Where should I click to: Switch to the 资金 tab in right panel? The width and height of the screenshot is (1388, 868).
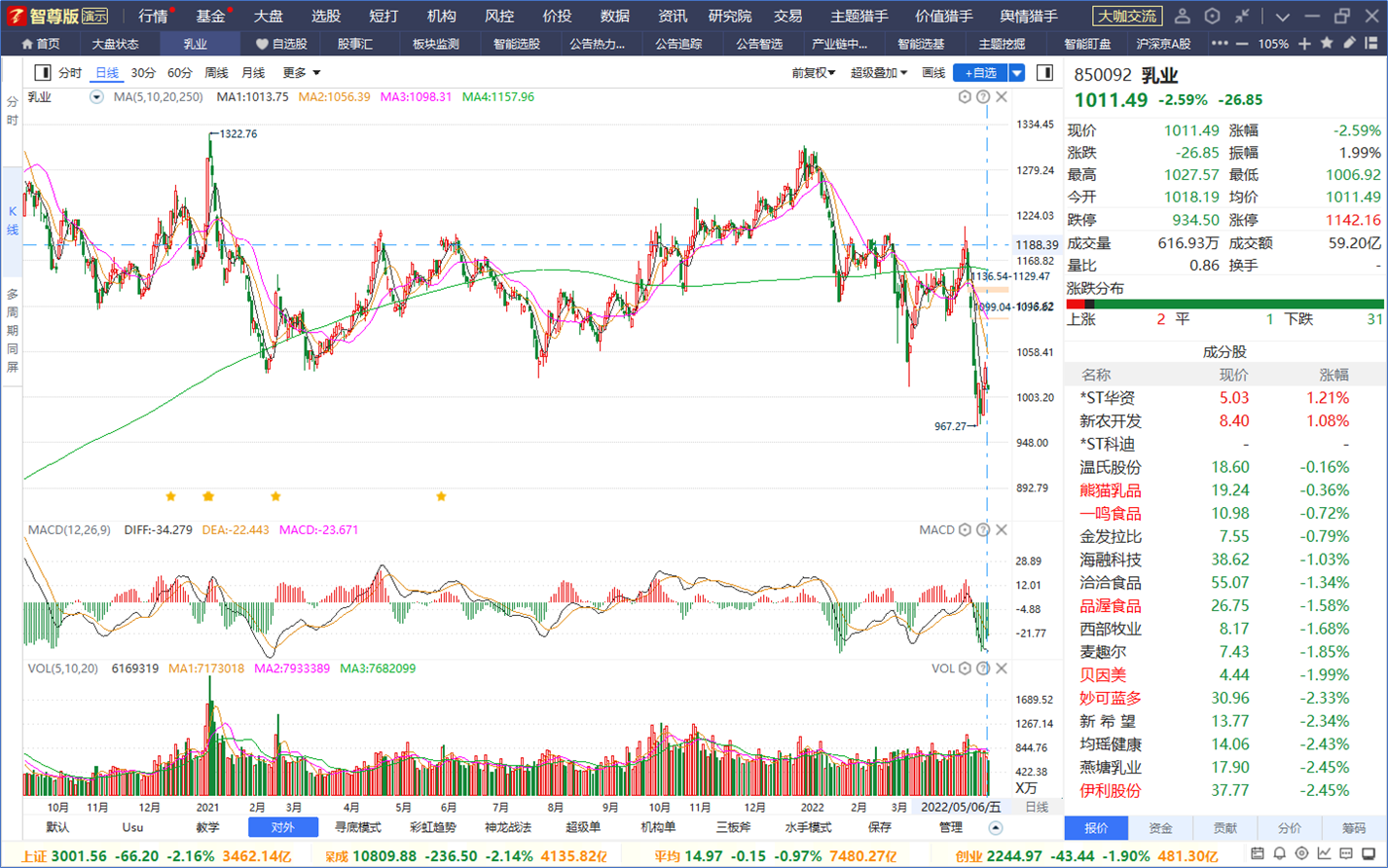[1160, 828]
